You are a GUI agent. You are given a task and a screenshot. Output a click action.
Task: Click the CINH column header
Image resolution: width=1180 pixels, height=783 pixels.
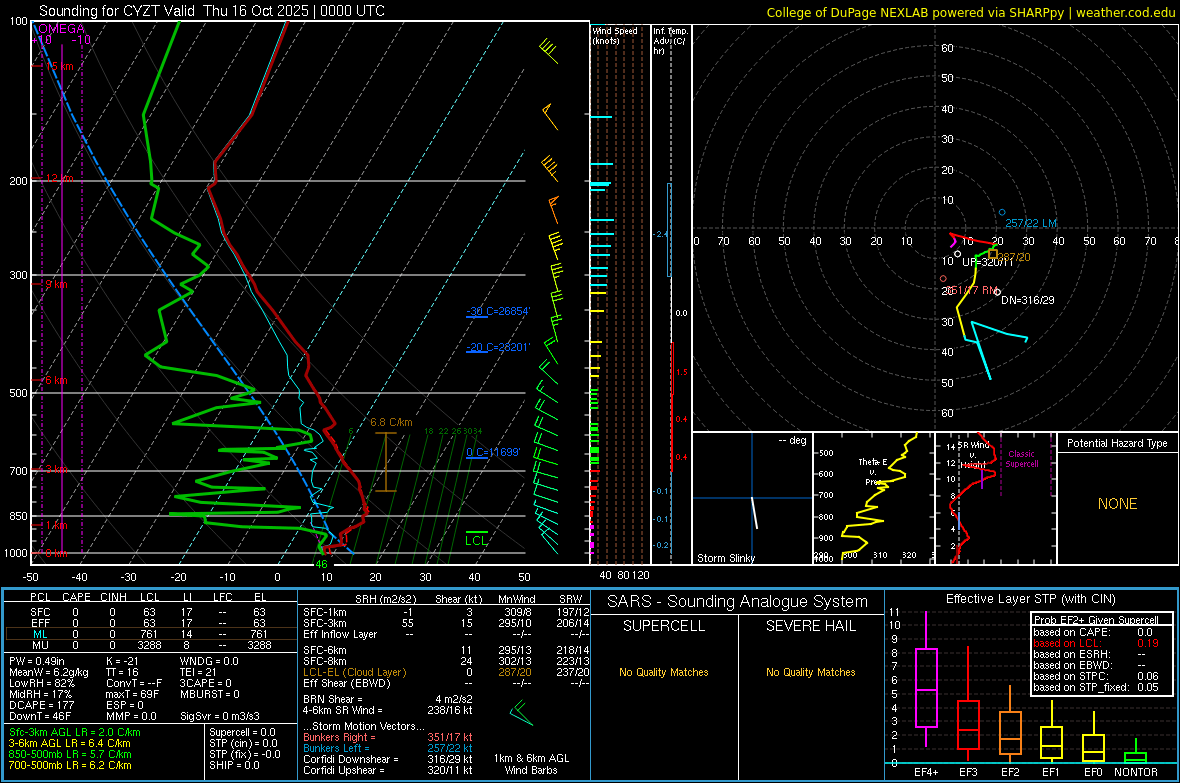click(113, 597)
